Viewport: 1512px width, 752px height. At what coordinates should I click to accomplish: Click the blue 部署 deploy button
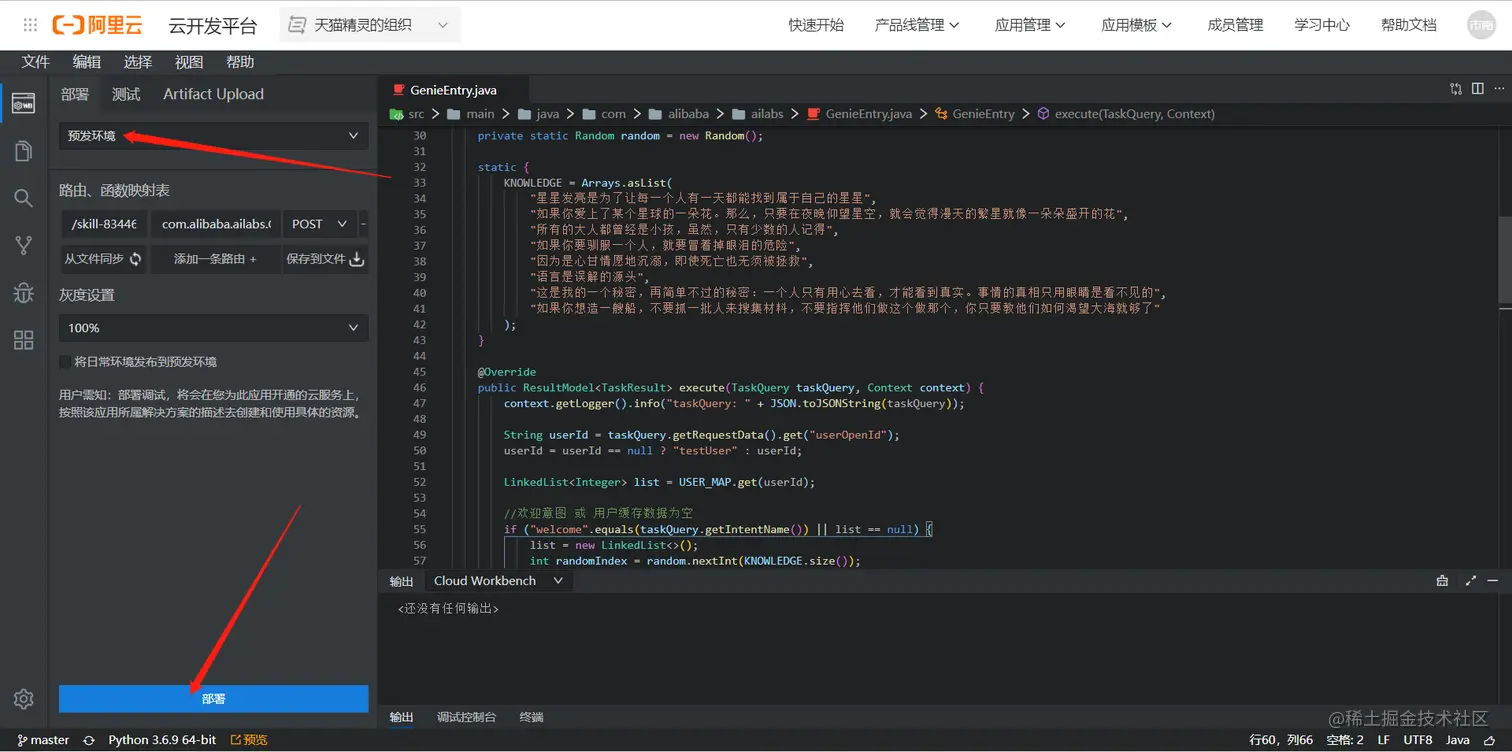[213, 699]
